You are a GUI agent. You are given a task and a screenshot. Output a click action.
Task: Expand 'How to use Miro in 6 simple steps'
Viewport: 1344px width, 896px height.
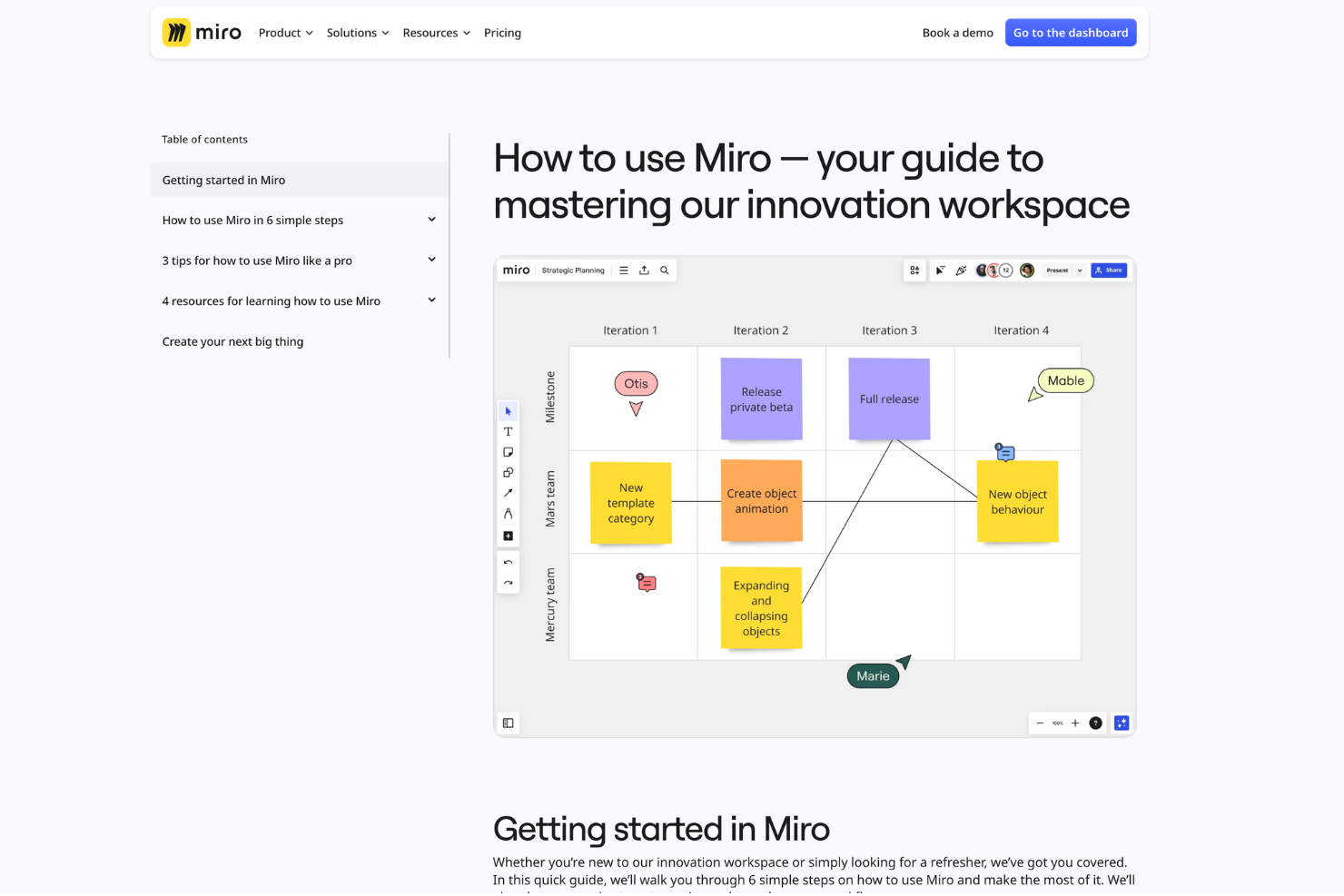pos(431,220)
